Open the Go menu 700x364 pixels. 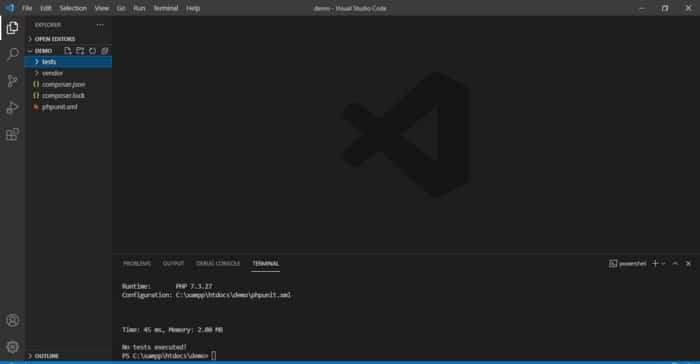point(121,8)
